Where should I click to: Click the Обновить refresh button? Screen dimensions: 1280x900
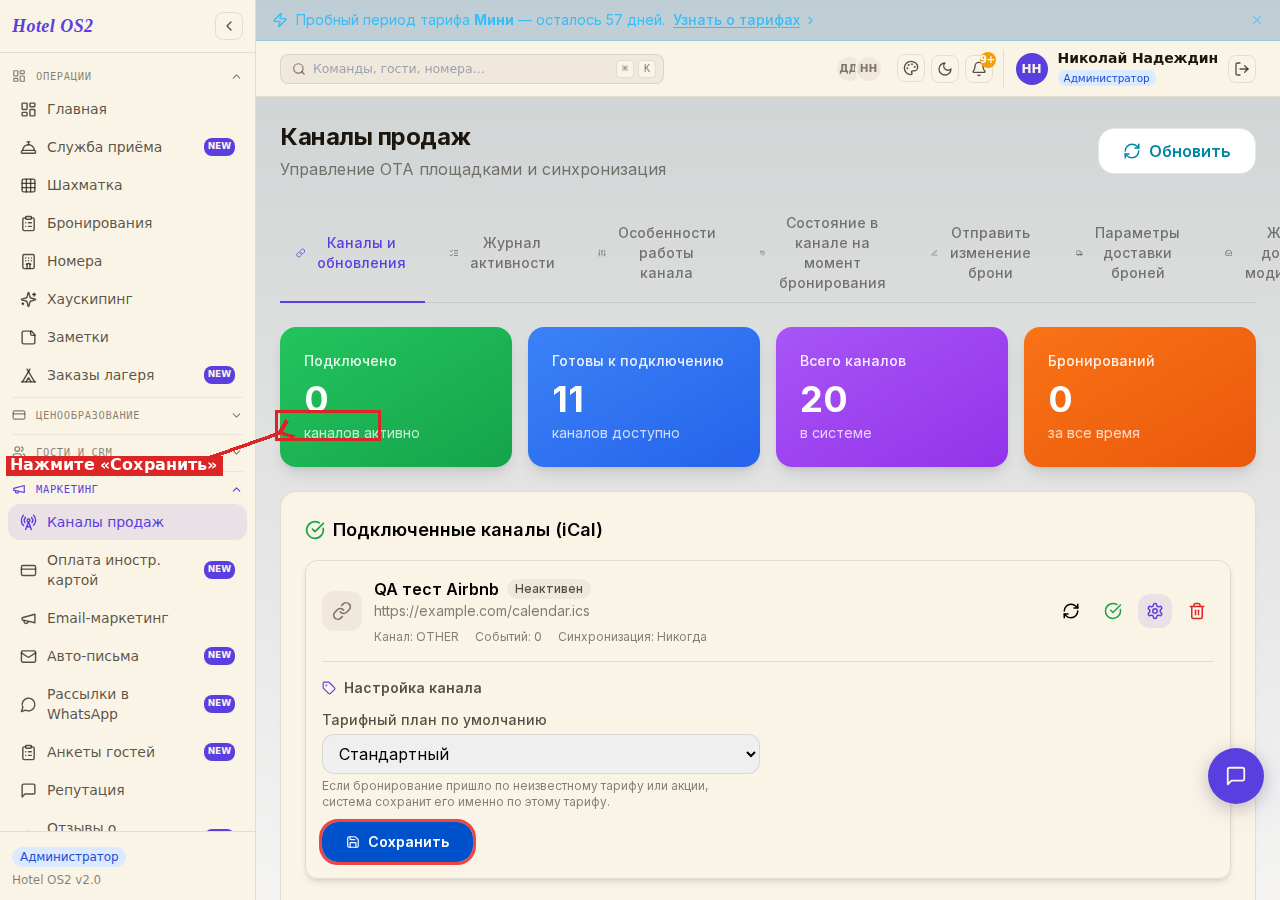[x=1177, y=151]
